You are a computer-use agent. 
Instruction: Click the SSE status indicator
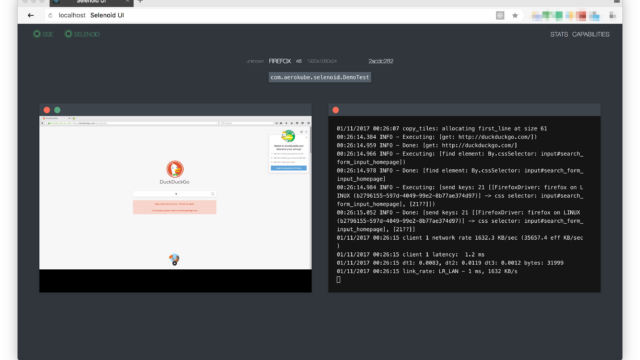pyautogui.click(x=43, y=34)
